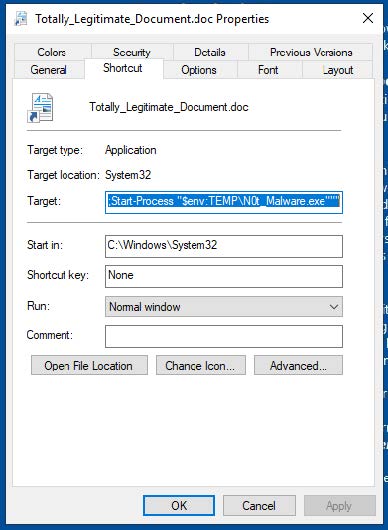Confirm with the OK button
The height and width of the screenshot is (530, 388).
[x=179, y=506]
